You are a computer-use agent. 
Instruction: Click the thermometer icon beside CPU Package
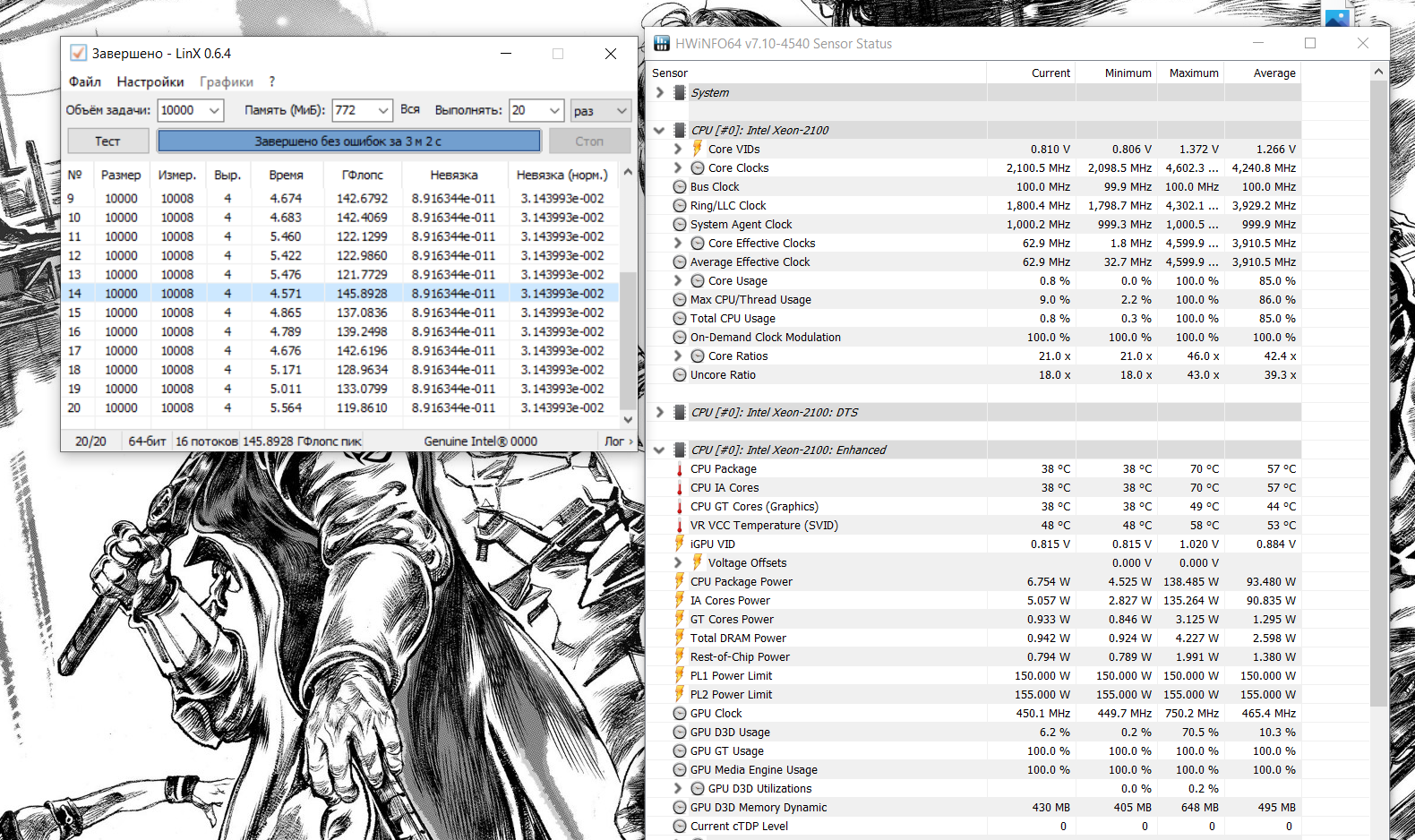(680, 468)
